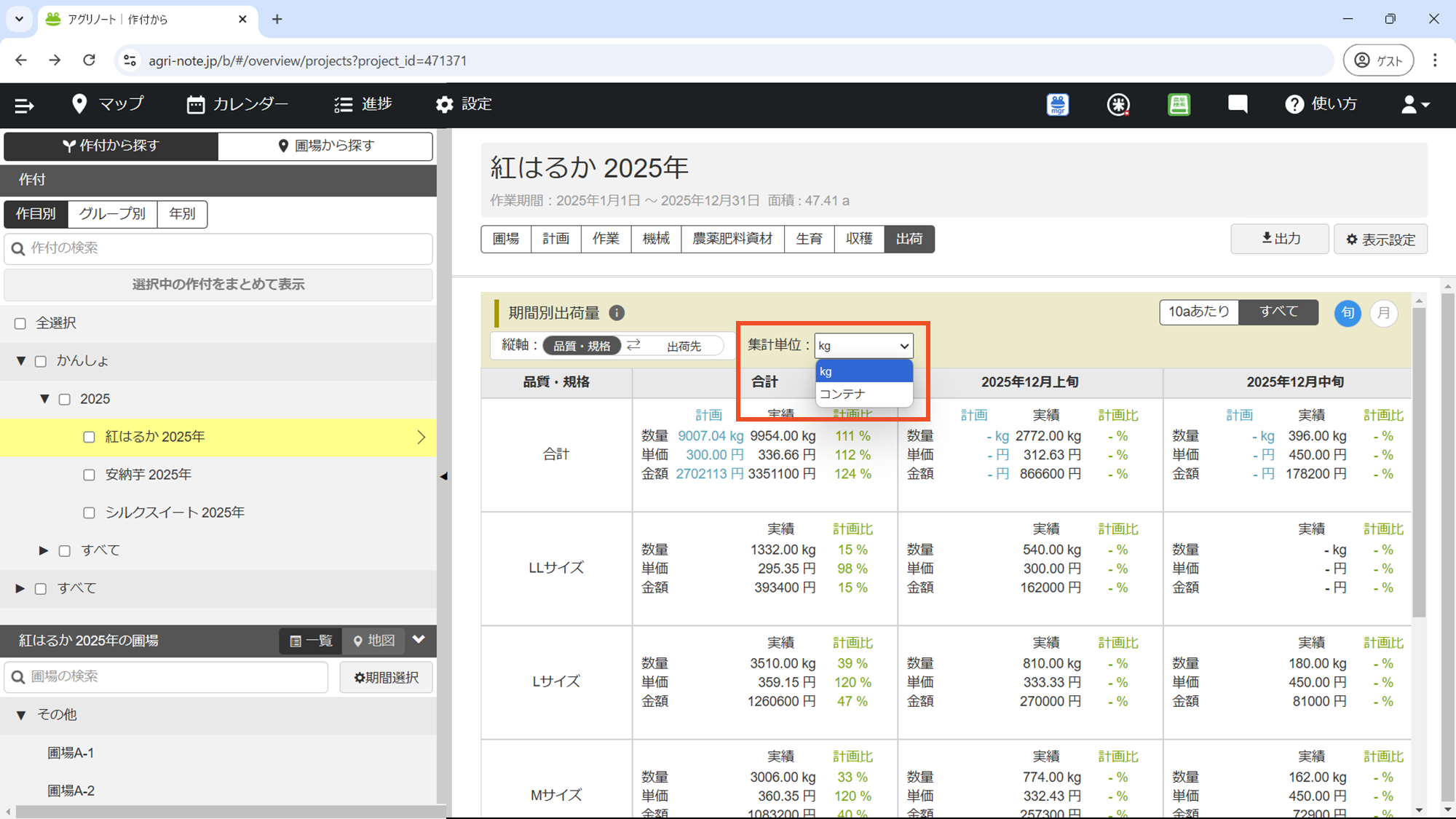
Task: Click the green ledger app icon
Action: point(1179,105)
